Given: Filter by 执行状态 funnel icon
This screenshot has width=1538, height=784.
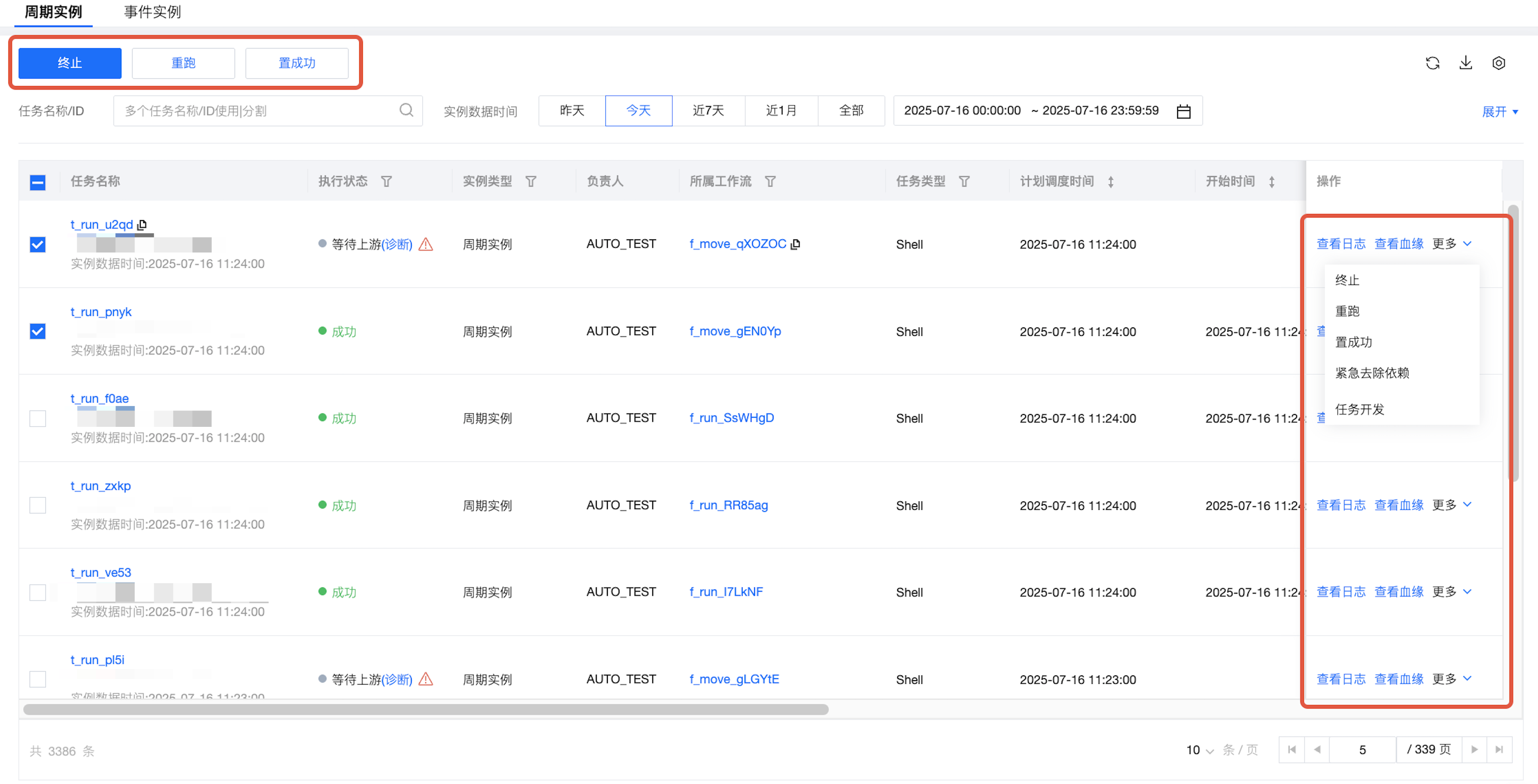Looking at the screenshot, I should pyautogui.click(x=386, y=182).
